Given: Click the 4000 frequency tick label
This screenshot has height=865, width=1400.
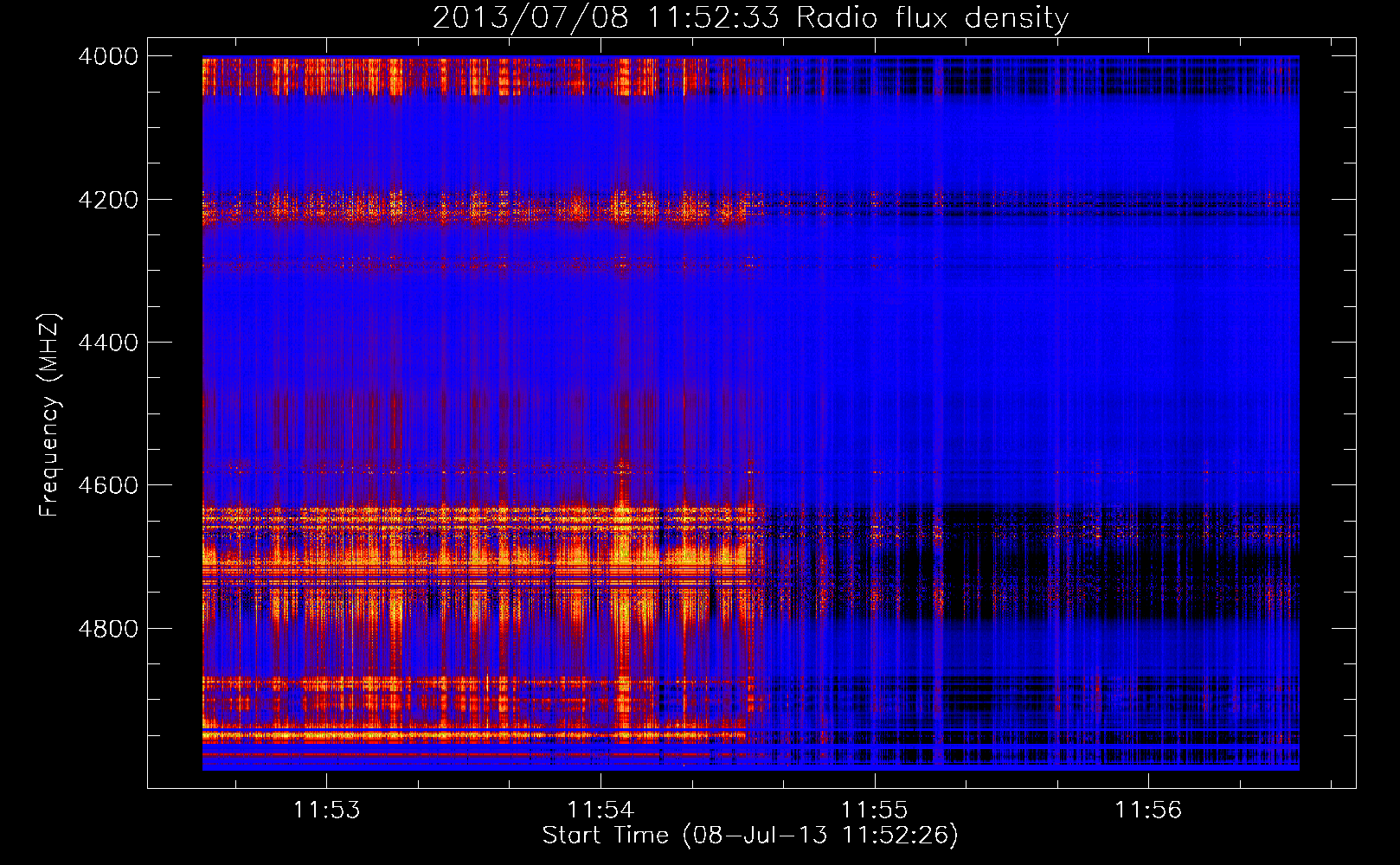Looking at the screenshot, I should pyautogui.click(x=108, y=56).
